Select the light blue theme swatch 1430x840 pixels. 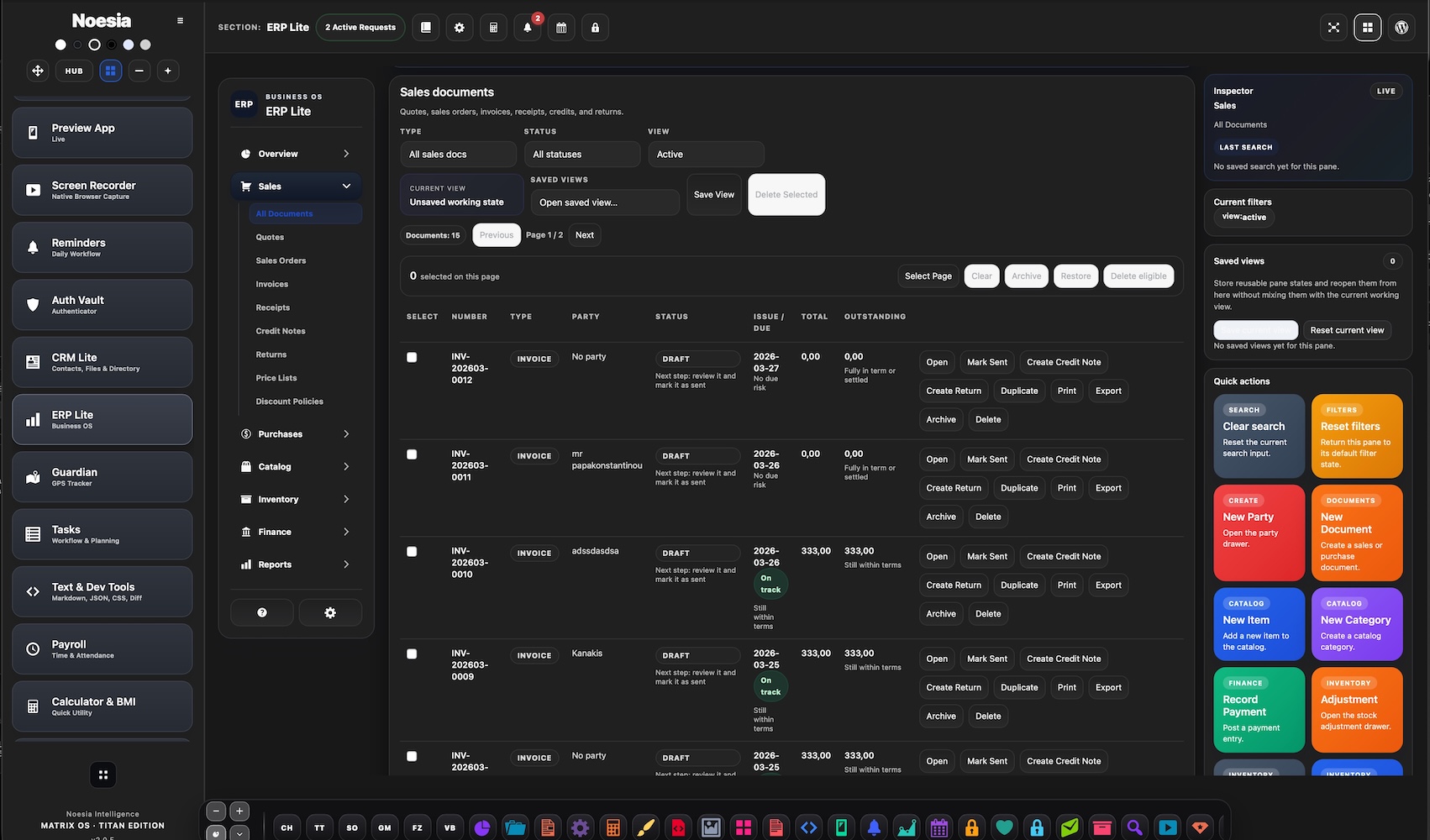tap(129, 45)
